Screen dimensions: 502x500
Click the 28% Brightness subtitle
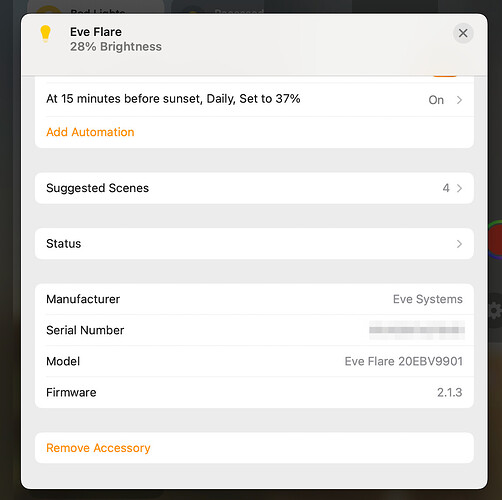tap(116, 47)
